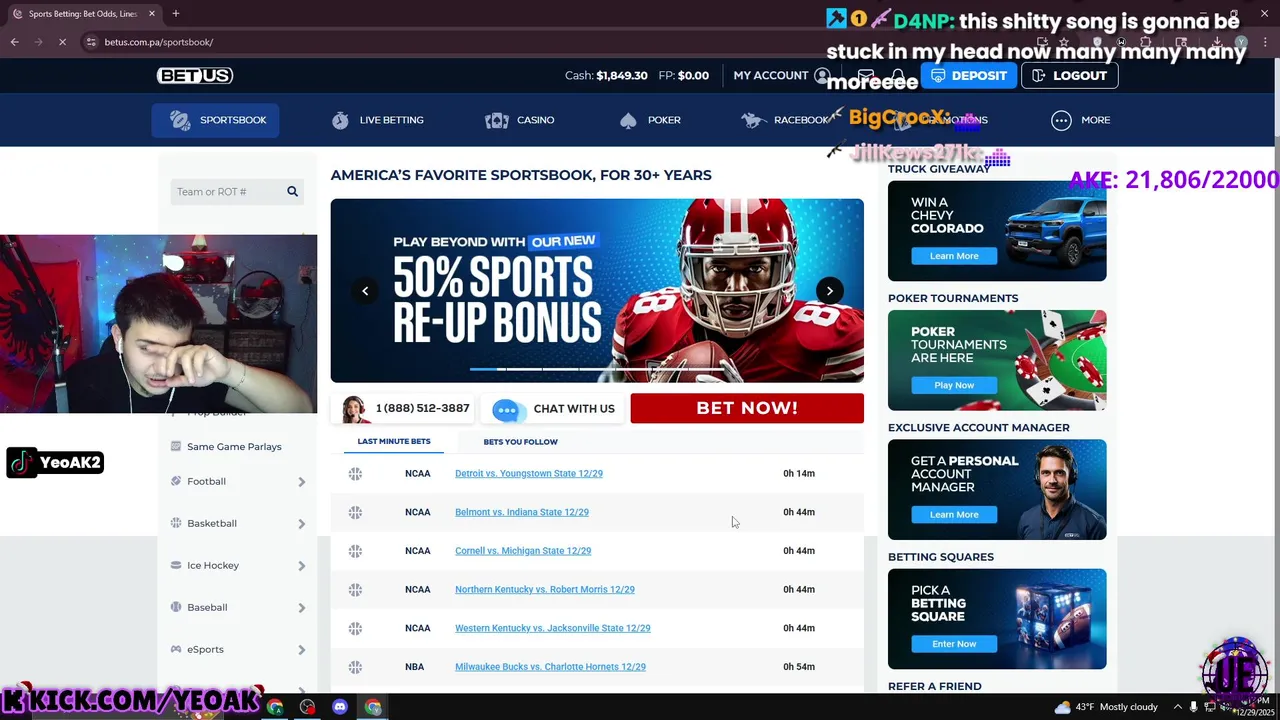
Task: Show hidden system tray icons
Action: [1177, 707]
